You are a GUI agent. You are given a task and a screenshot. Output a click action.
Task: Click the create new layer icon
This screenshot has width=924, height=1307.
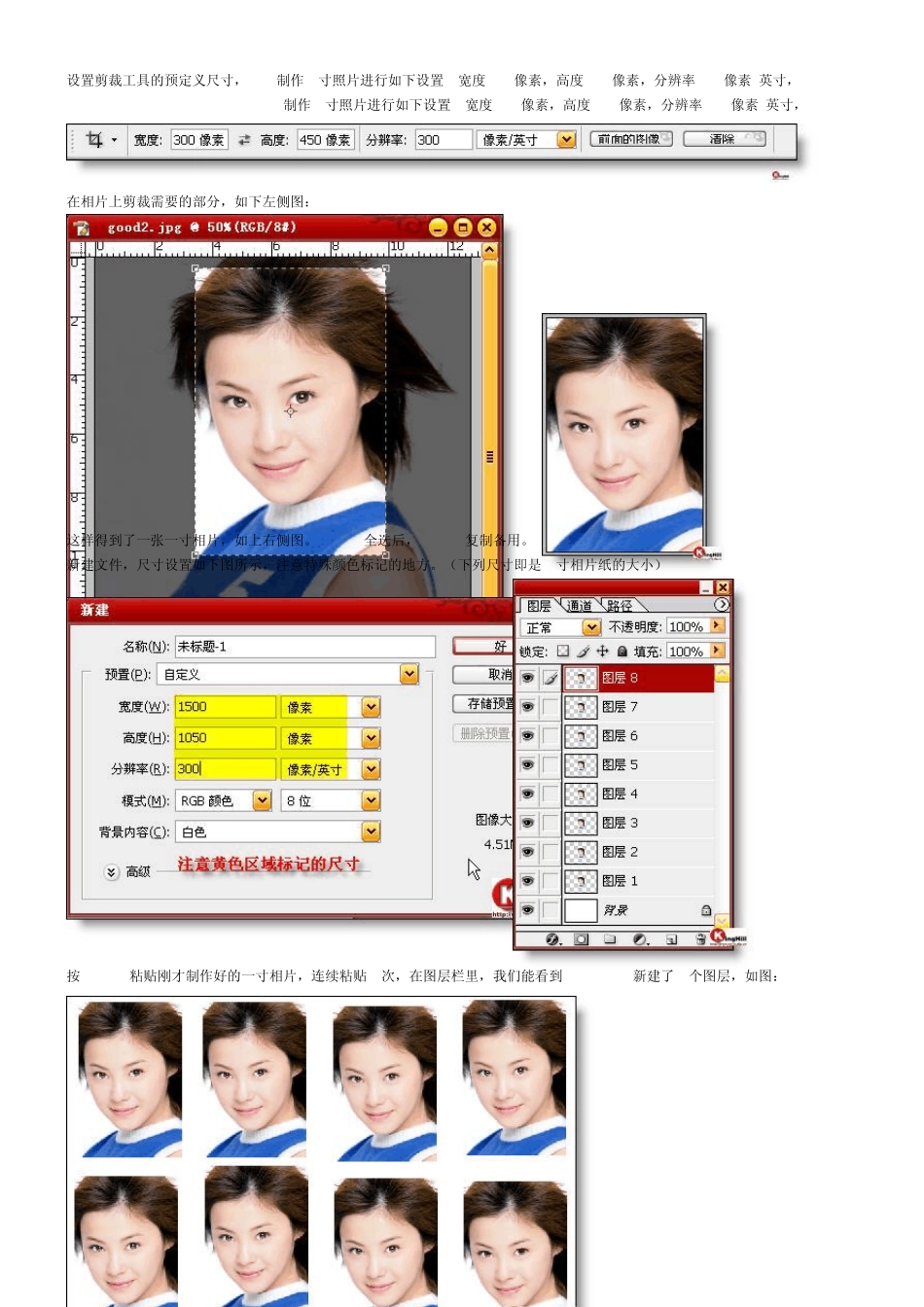(x=671, y=939)
